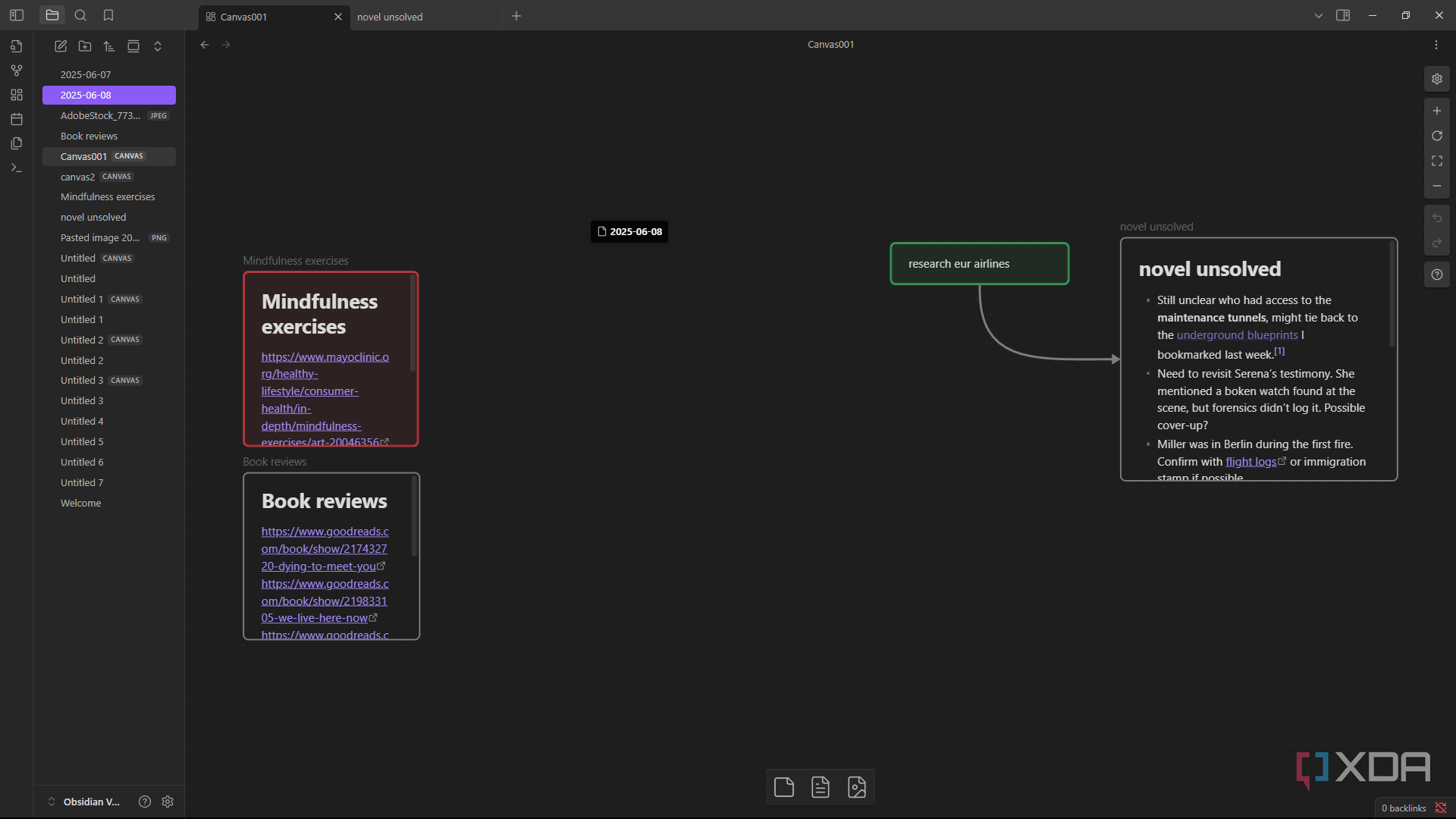This screenshot has width=1456, height=819.
Task: Open the command palette icon
Action: point(17,168)
